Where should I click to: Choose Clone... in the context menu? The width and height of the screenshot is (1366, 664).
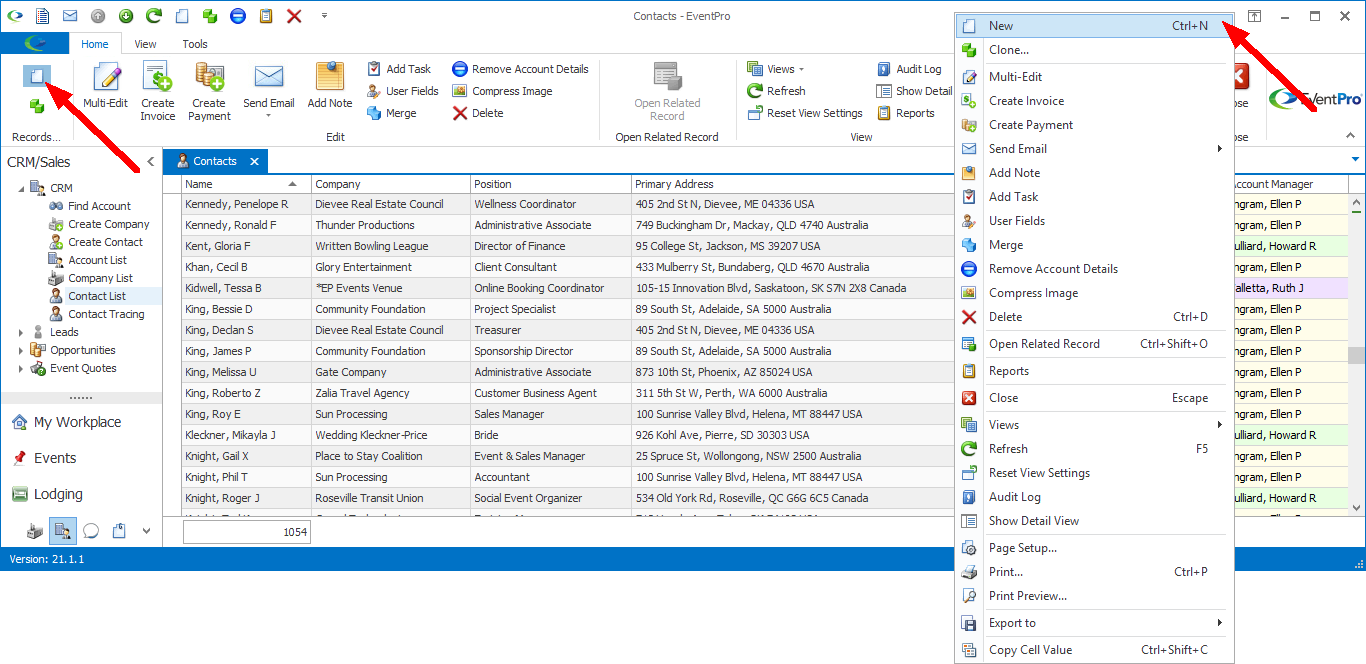(x=1094, y=50)
